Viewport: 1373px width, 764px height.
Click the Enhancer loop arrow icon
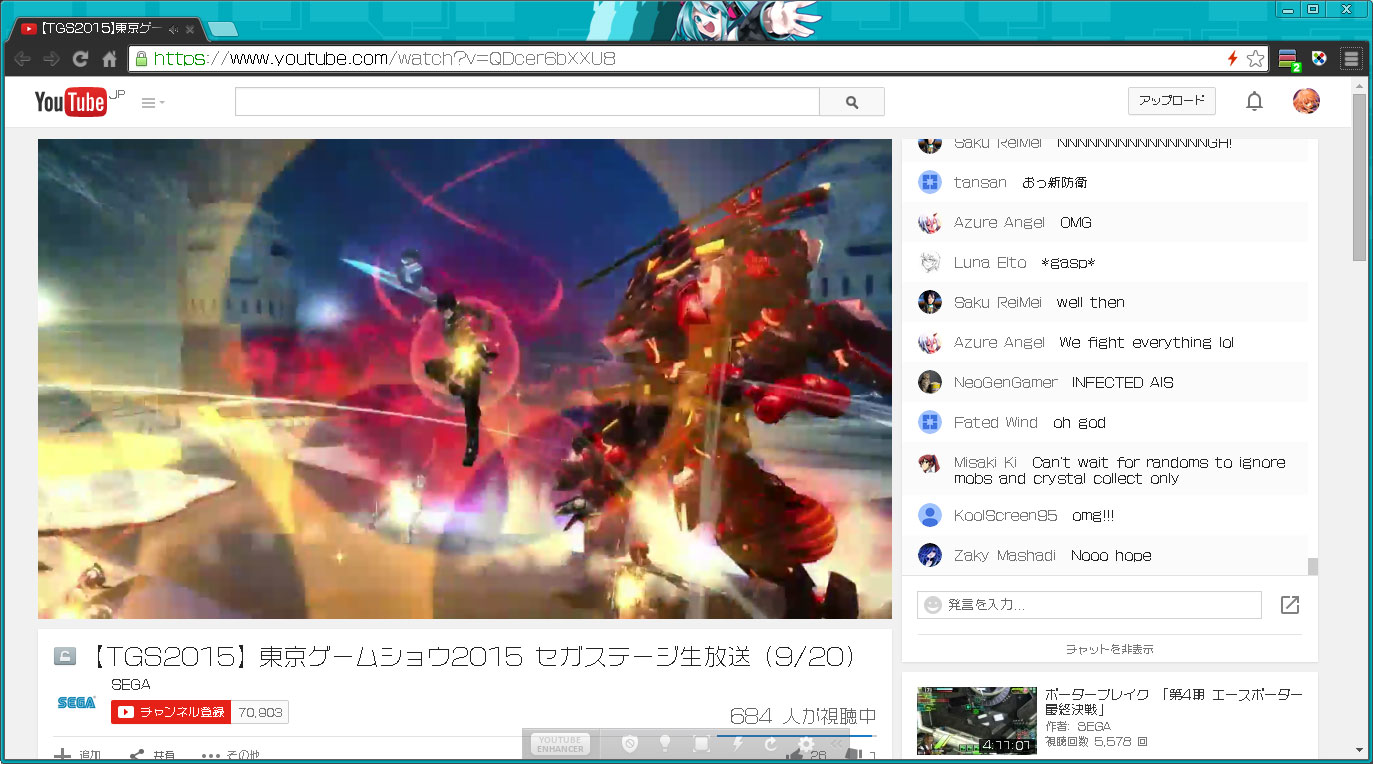point(771,744)
